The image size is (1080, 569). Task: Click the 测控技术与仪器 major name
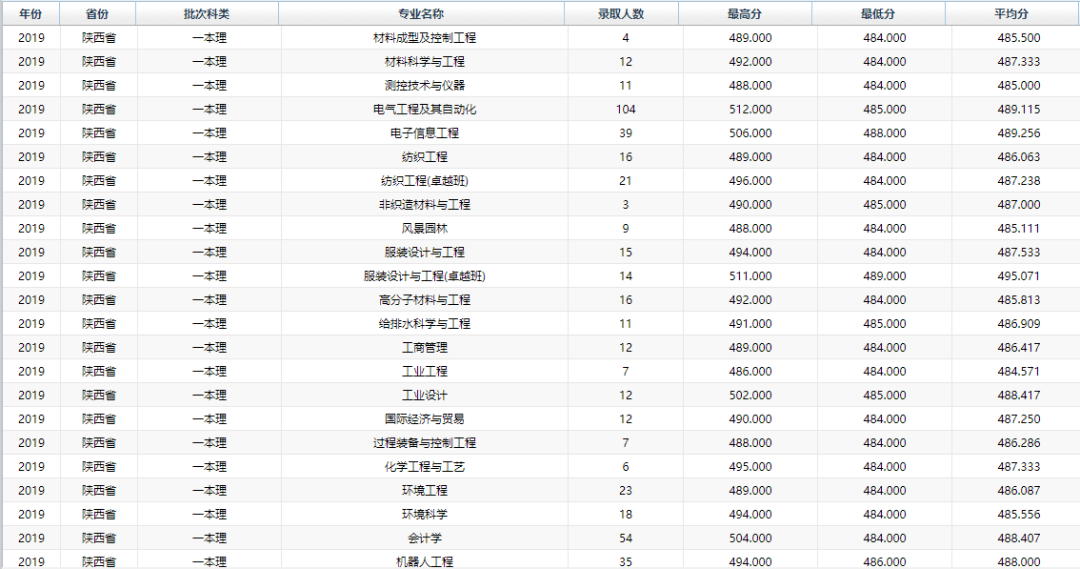pyautogui.click(x=424, y=85)
